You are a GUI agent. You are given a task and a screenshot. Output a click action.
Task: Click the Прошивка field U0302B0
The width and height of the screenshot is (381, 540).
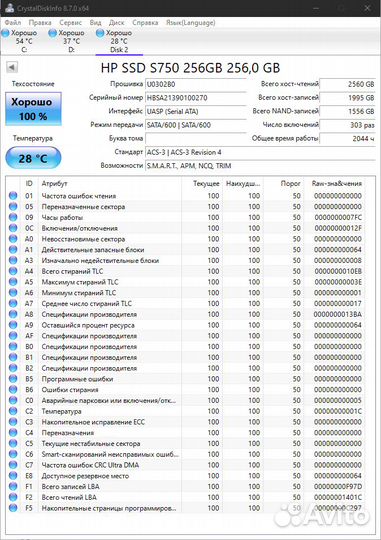pyautogui.click(x=195, y=84)
